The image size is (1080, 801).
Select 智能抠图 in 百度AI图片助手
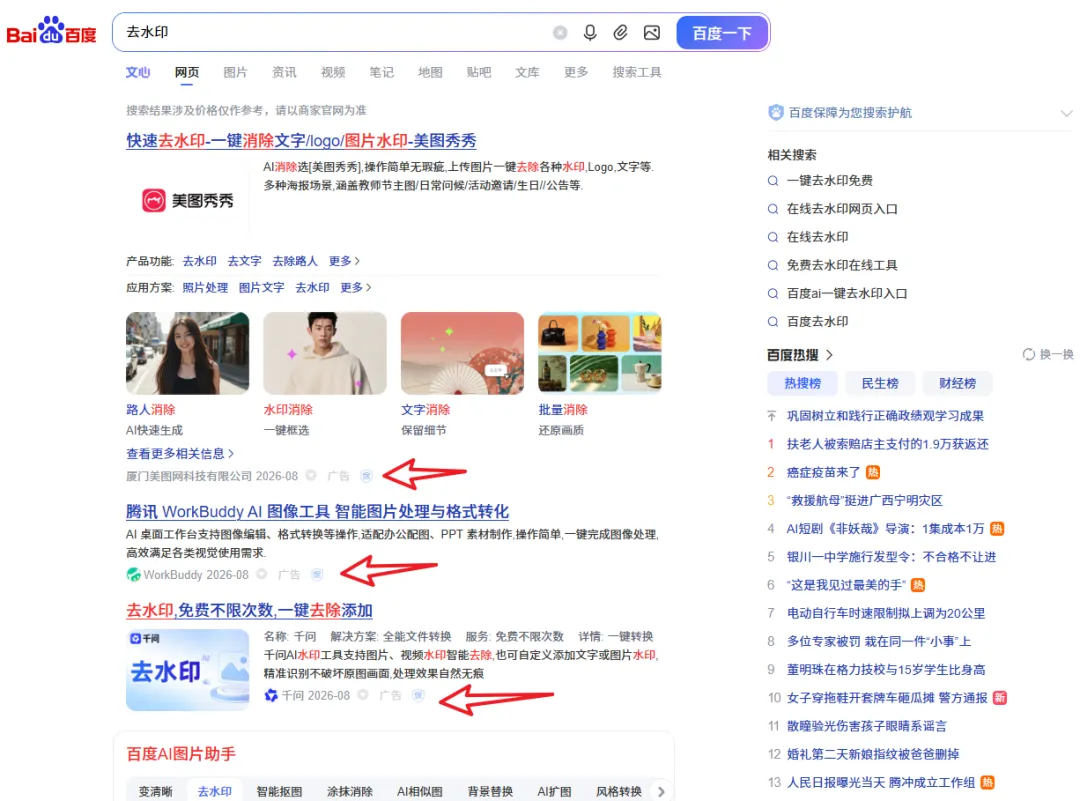(279, 791)
